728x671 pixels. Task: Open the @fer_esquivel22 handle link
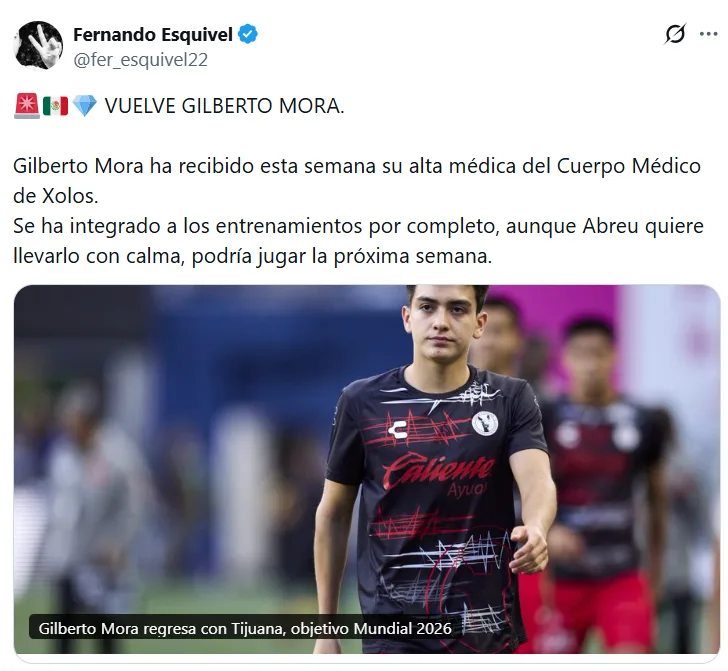click(x=141, y=60)
